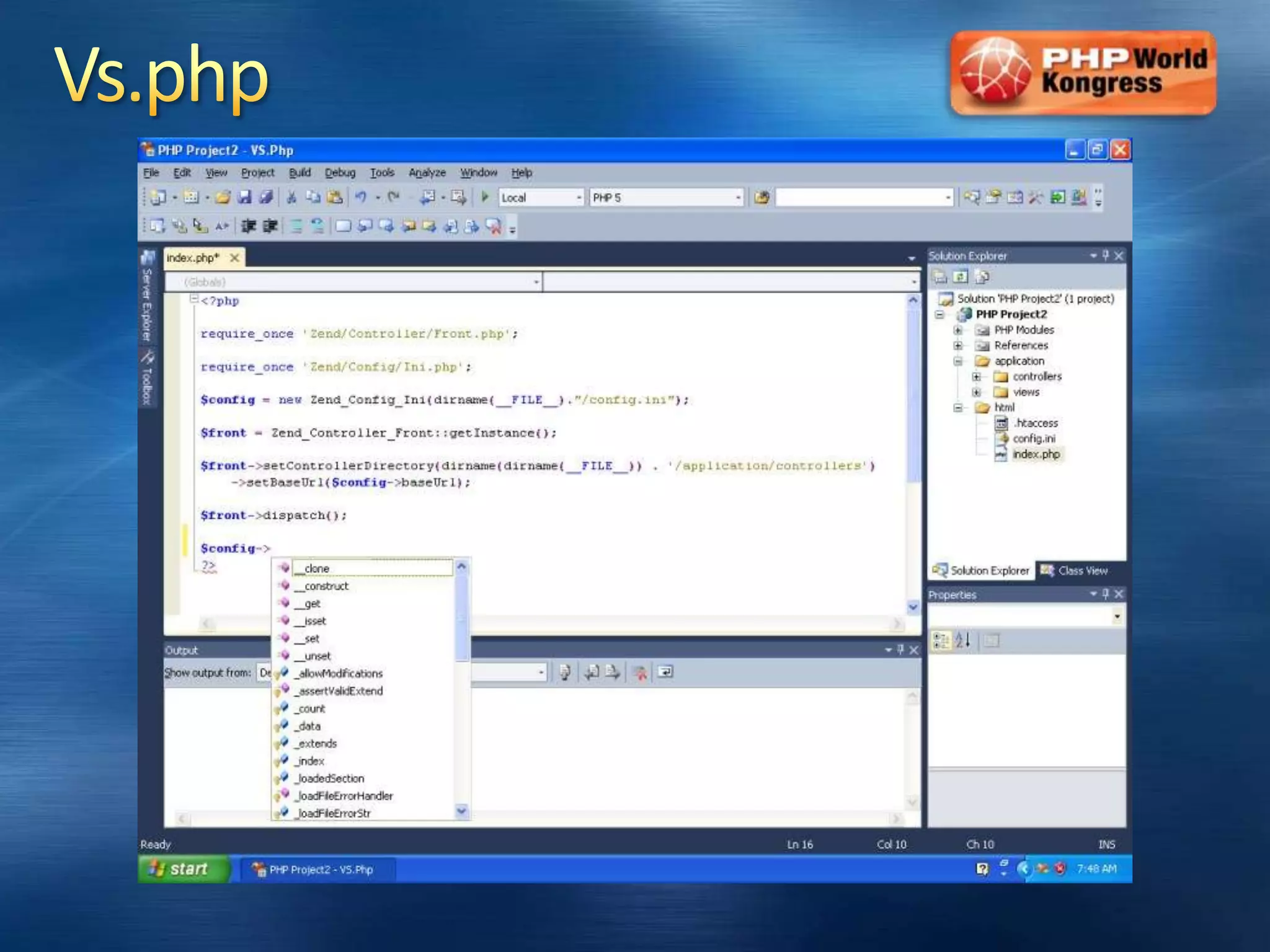This screenshot has height=952, width=1270.
Task: Click the Windows start button
Action: click(184, 869)
